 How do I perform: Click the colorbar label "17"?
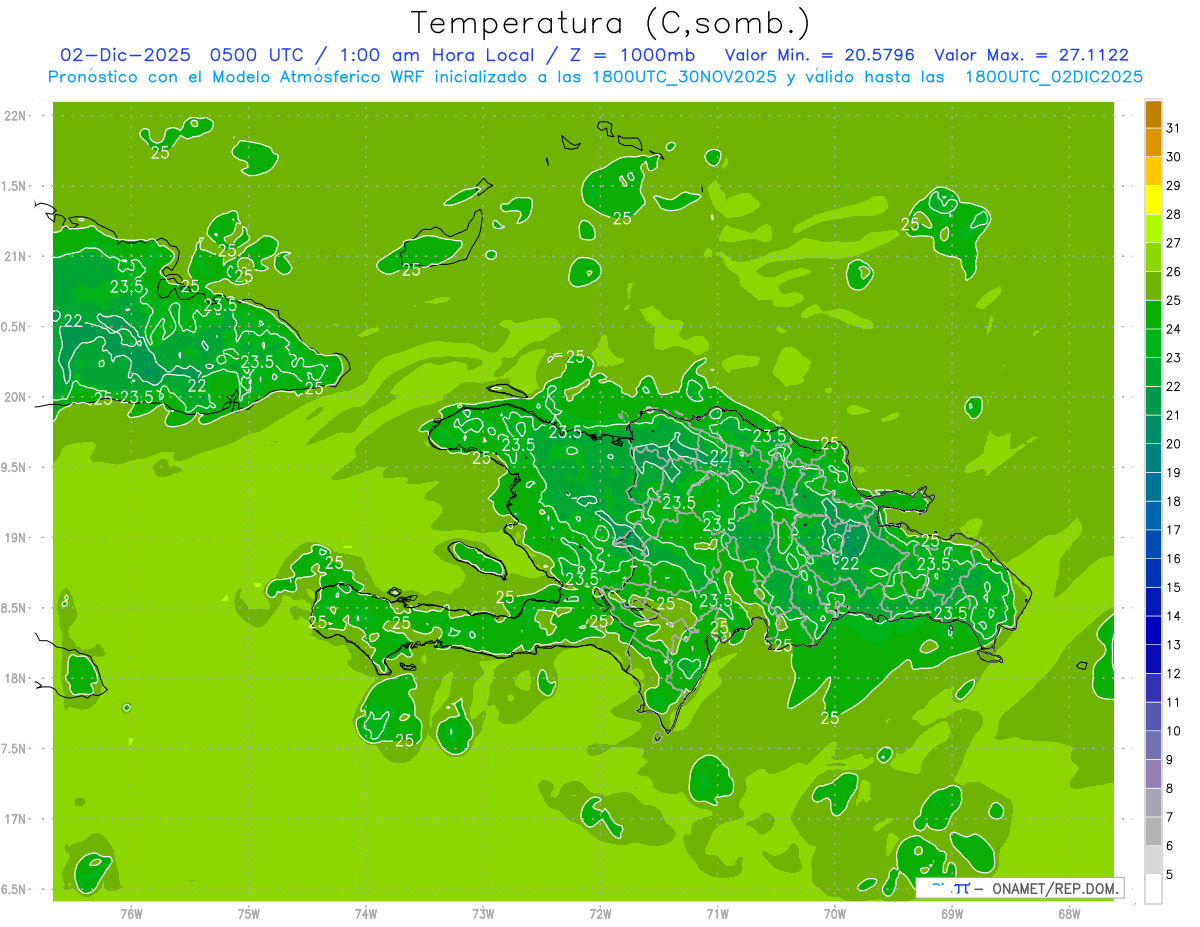point(1173,530)
